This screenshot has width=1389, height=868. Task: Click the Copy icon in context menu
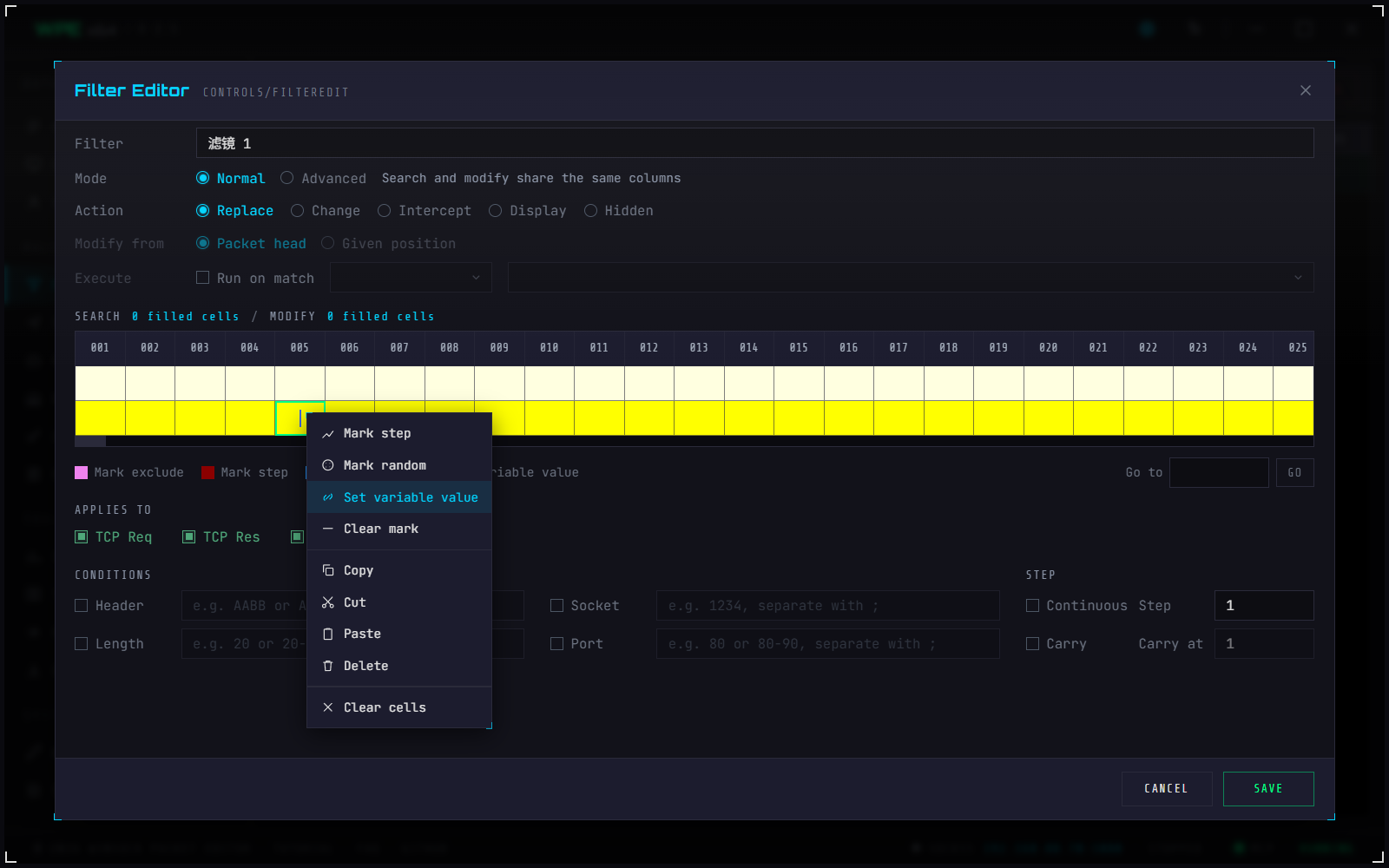coord(328,570)
